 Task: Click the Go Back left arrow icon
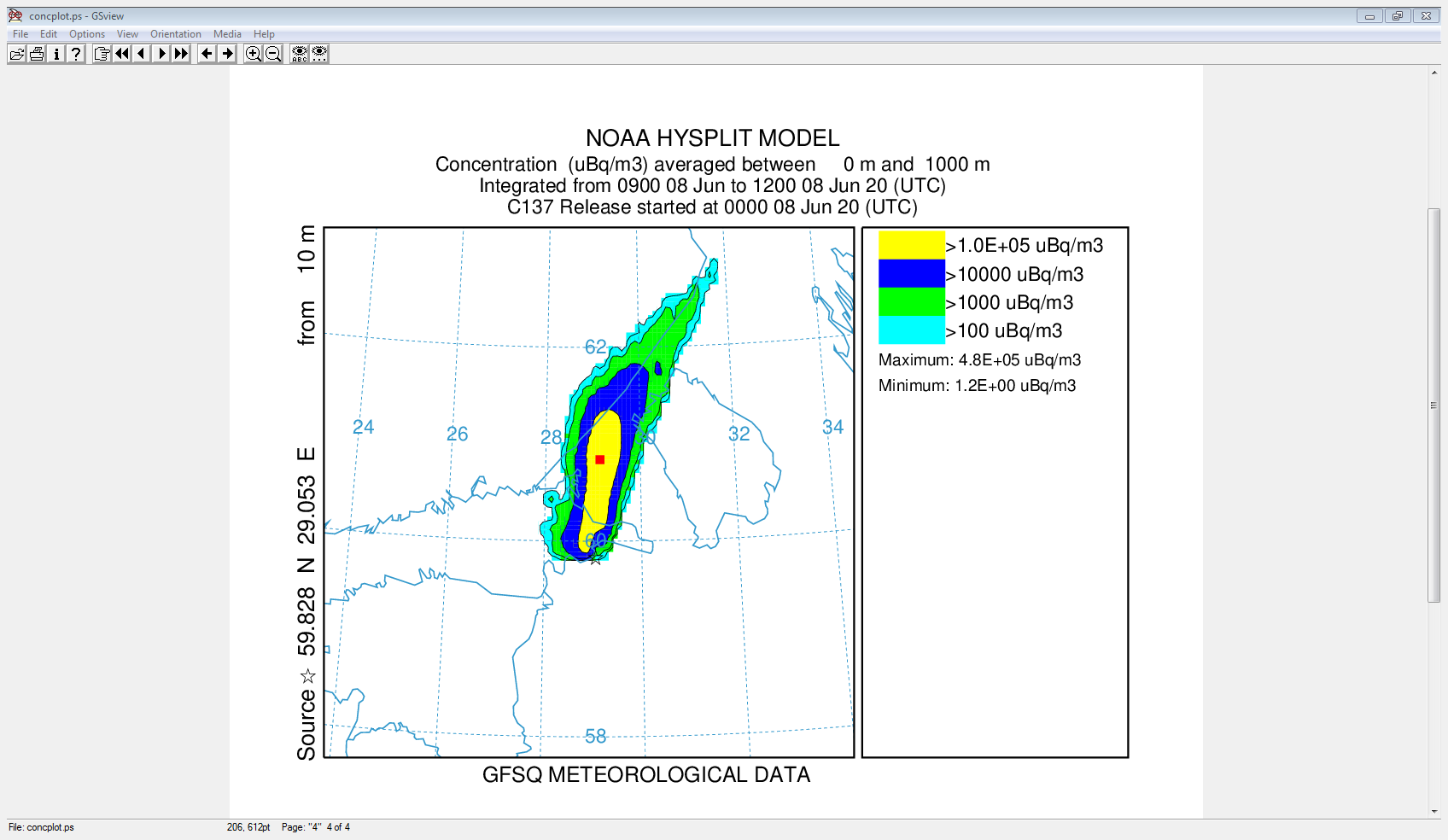(207, 54)
